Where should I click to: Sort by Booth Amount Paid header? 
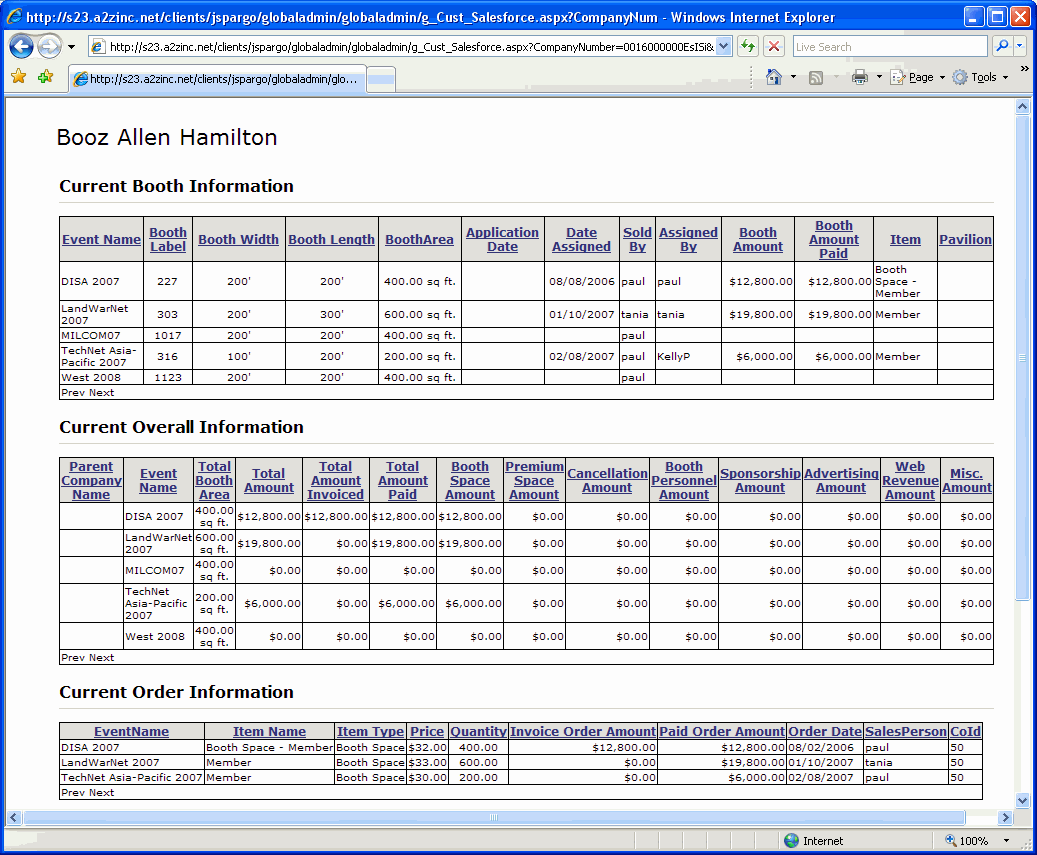coord(833,239)
